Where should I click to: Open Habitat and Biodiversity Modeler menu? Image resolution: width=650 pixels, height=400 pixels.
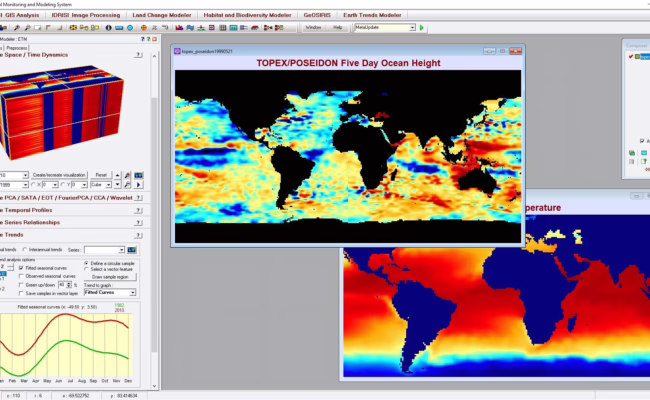click(x=247, y=15)
